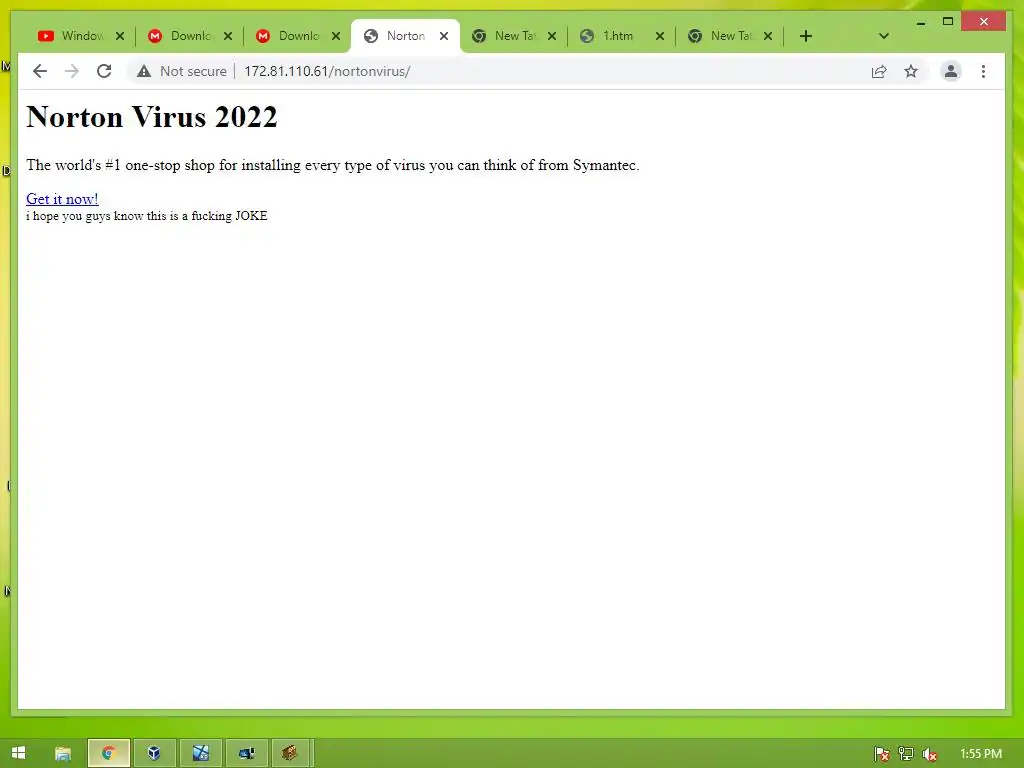Open the Chrome profile avatar
The height and width of the screenshot is (768, 1024).
click(951, 71)
